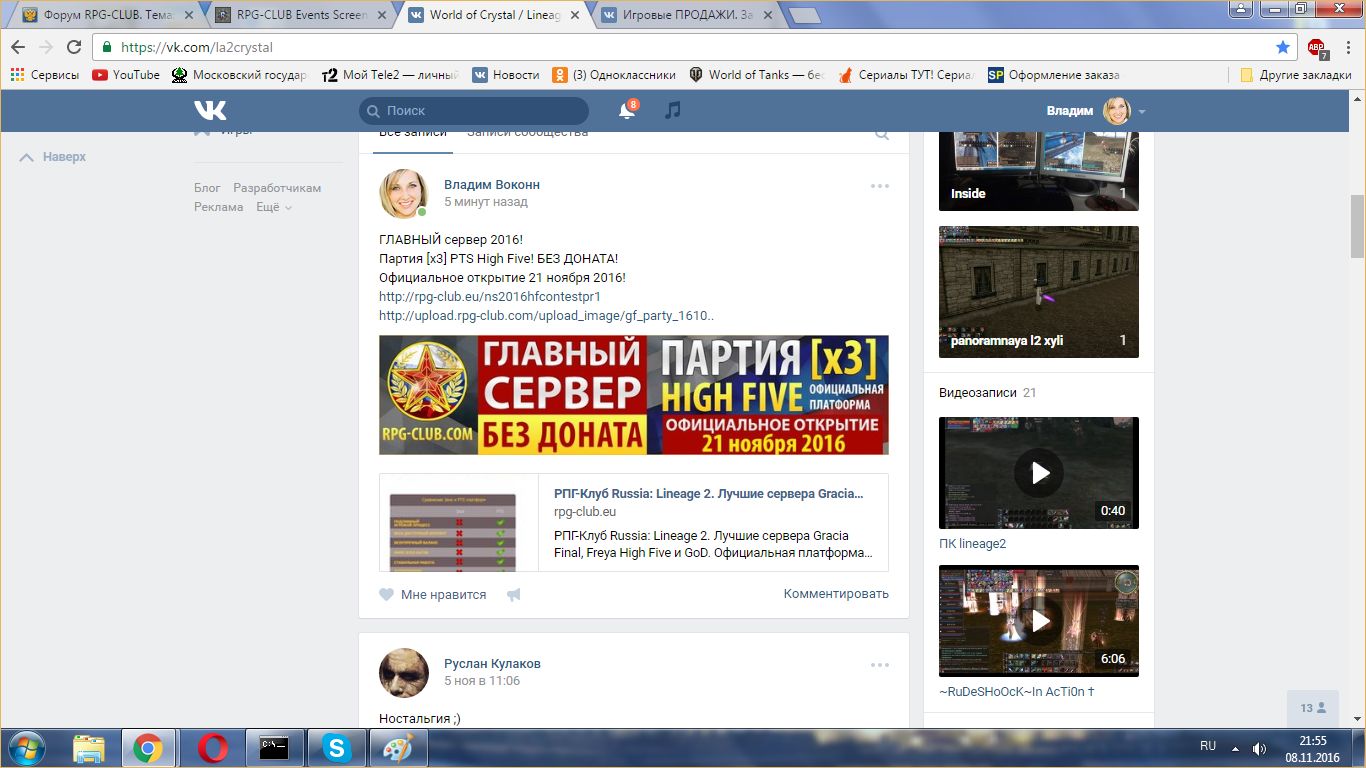
Task: Open the upload.rpg-club.com image link
Action: 546,316
